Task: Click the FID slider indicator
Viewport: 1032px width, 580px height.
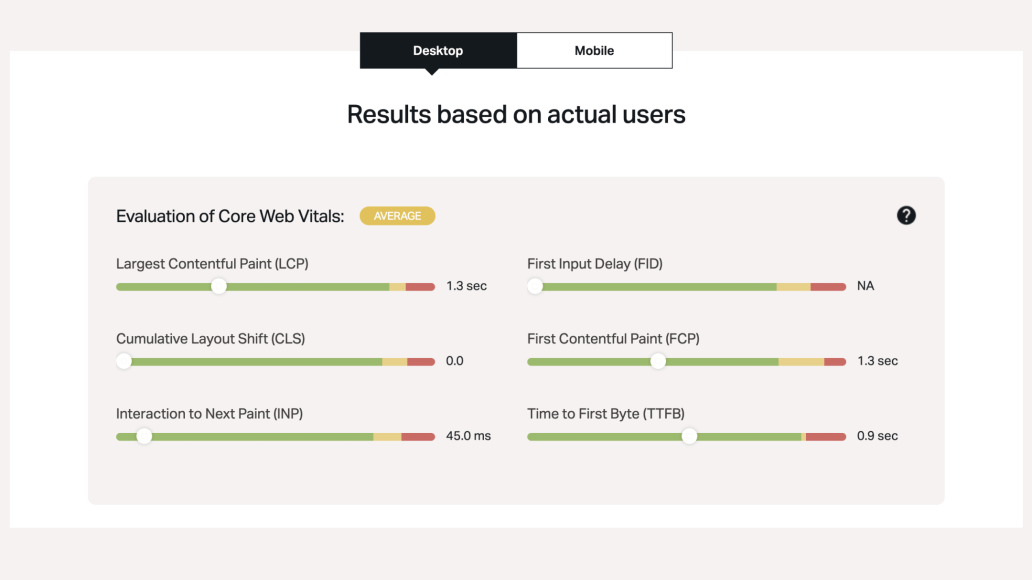Action: (x=535, y=286)
